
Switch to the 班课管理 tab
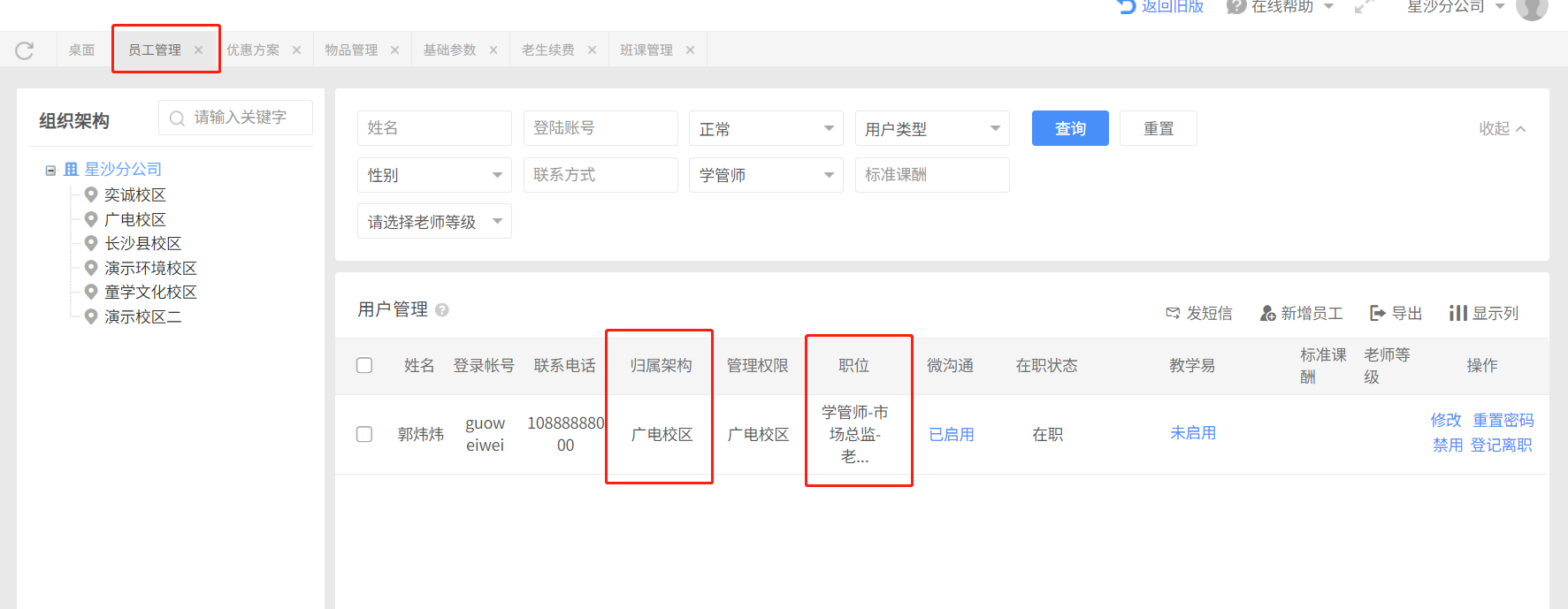(646, 50)
